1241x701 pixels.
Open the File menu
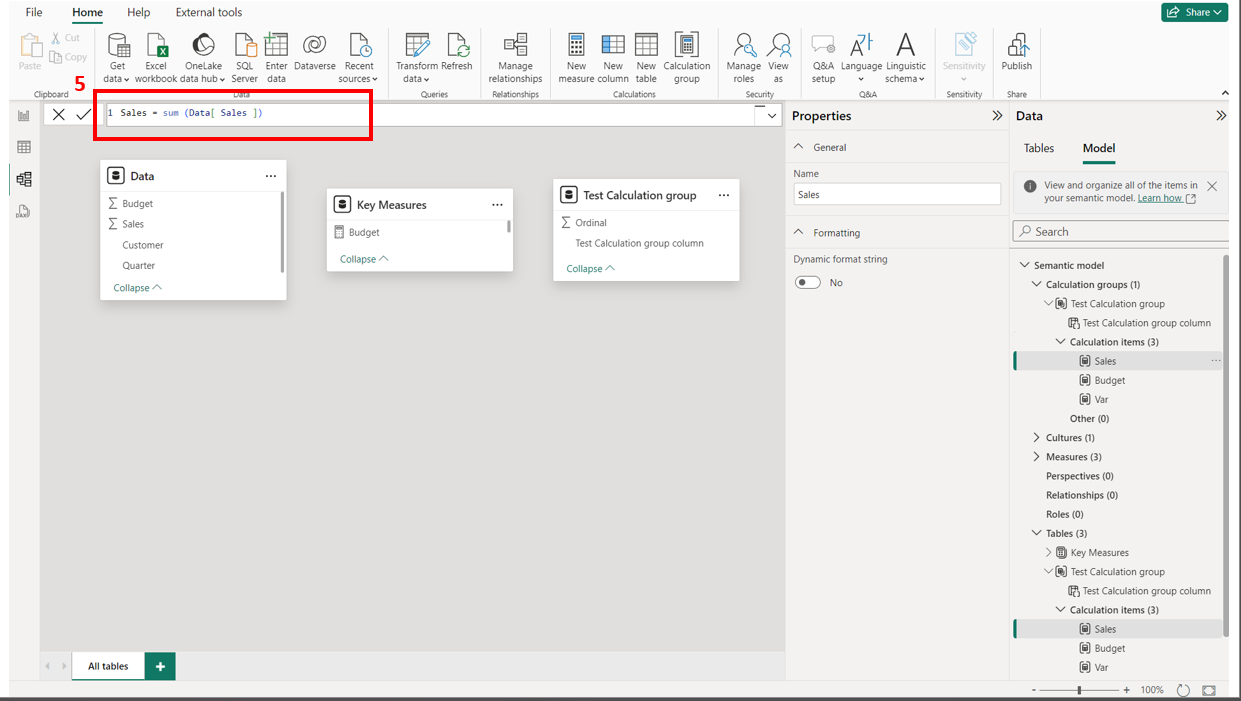(34, 12)
